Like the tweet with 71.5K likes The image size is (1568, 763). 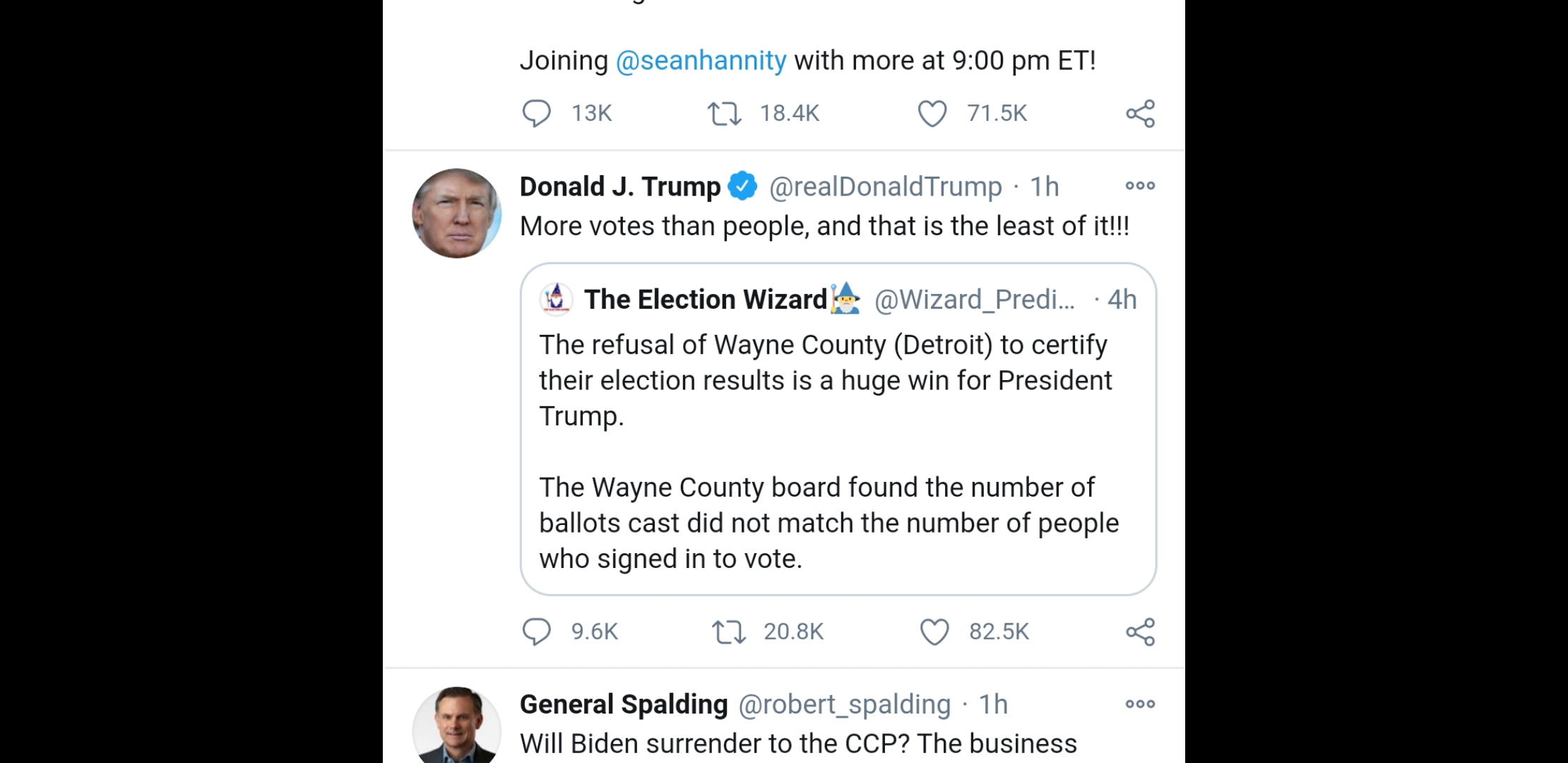point(932,113)
